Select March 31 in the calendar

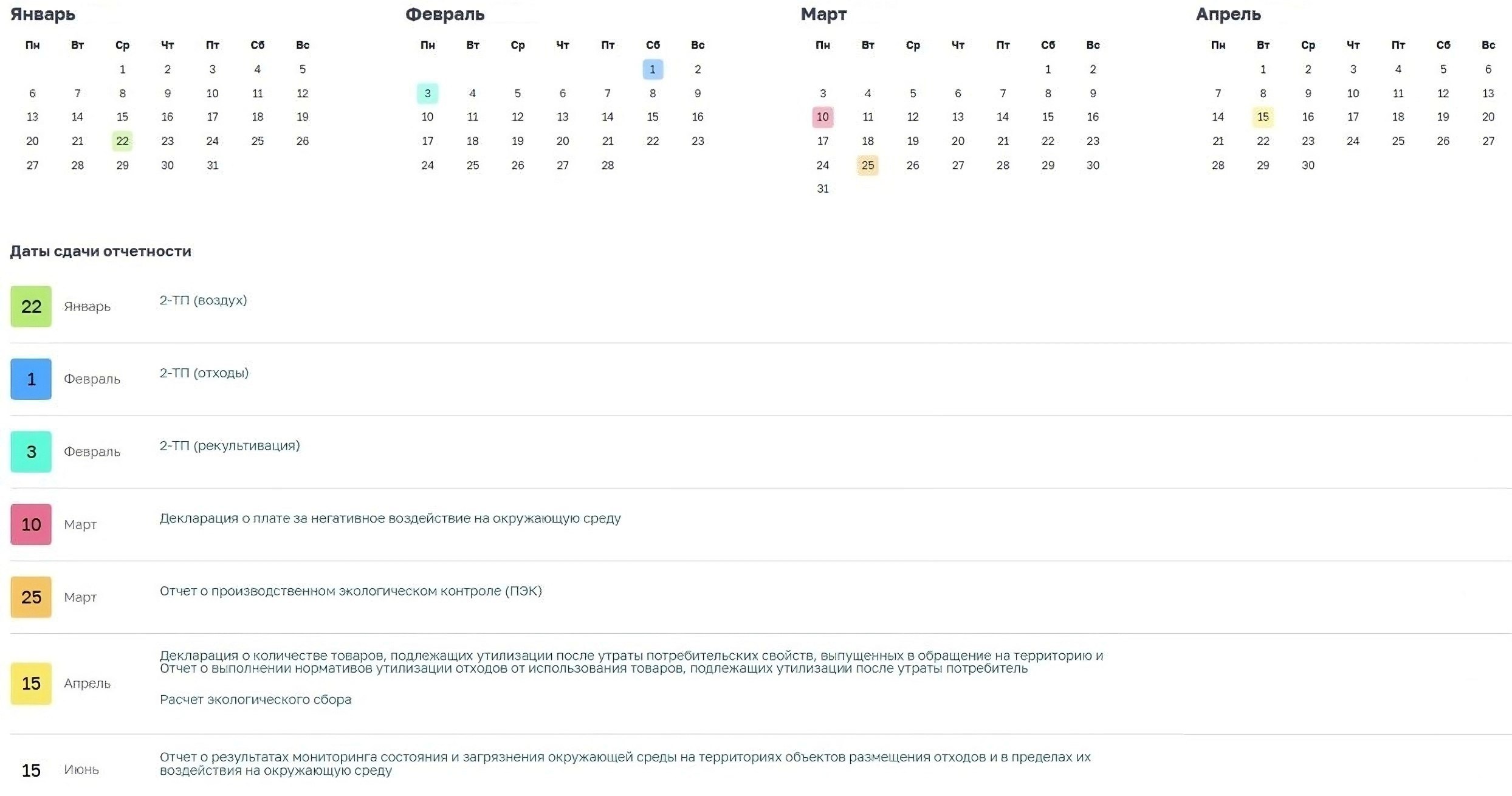[823, 189]
